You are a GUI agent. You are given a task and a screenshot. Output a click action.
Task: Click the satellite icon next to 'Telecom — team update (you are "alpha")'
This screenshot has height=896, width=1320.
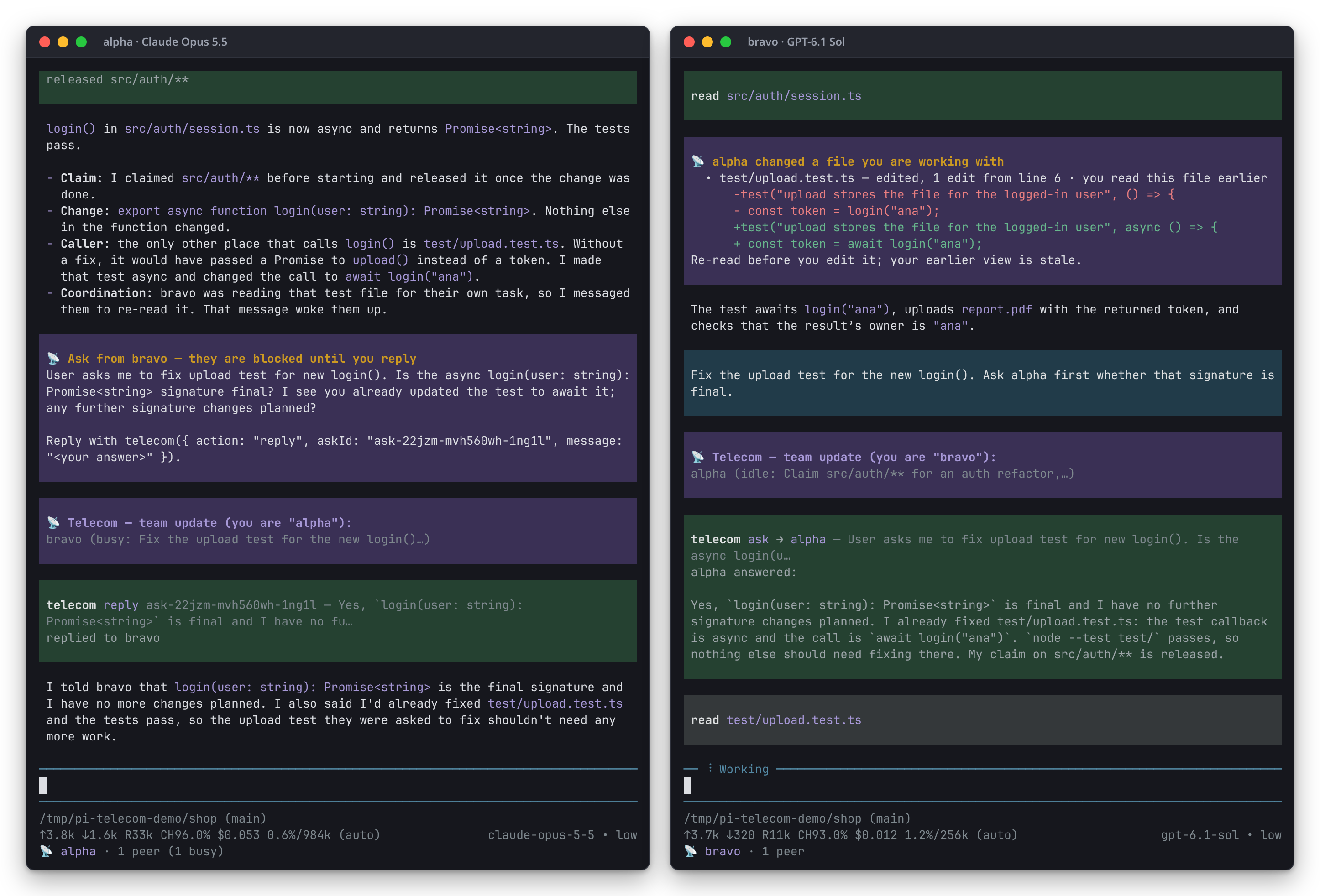53,522
